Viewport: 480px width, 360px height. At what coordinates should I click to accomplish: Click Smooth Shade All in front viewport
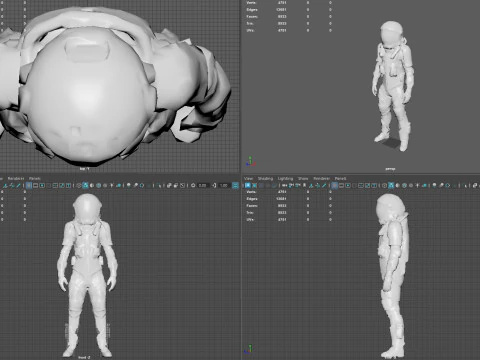tap(85, 185)
